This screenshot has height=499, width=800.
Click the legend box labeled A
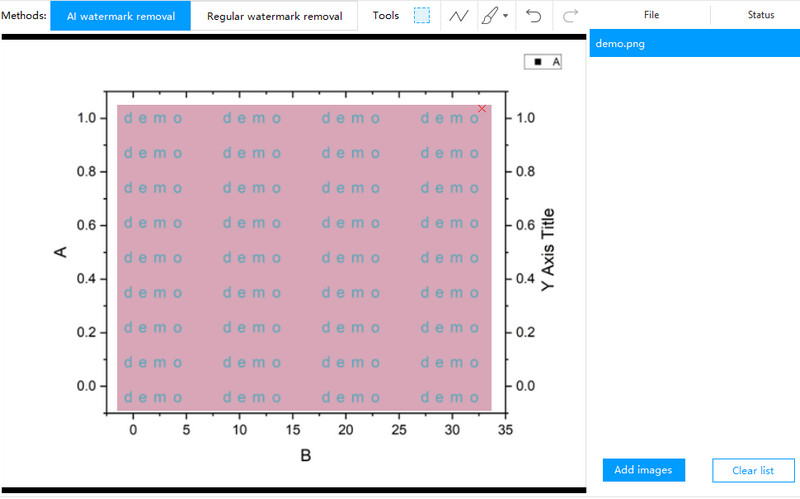pos(544,62)
